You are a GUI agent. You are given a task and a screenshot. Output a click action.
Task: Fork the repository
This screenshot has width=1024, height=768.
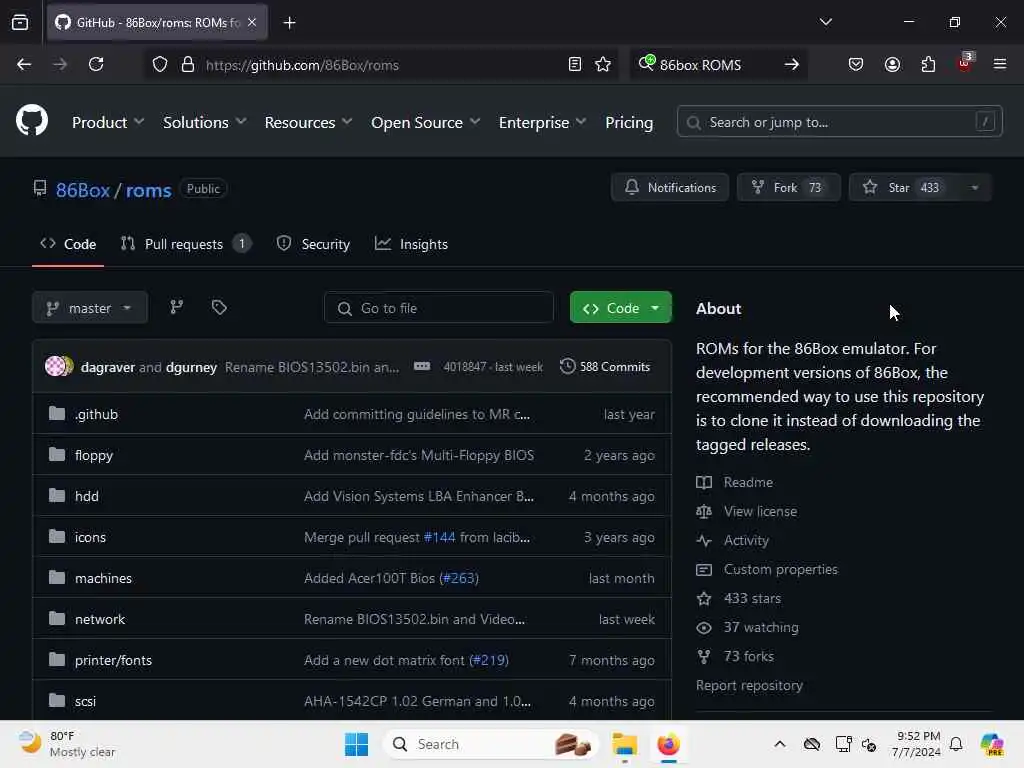789,187
